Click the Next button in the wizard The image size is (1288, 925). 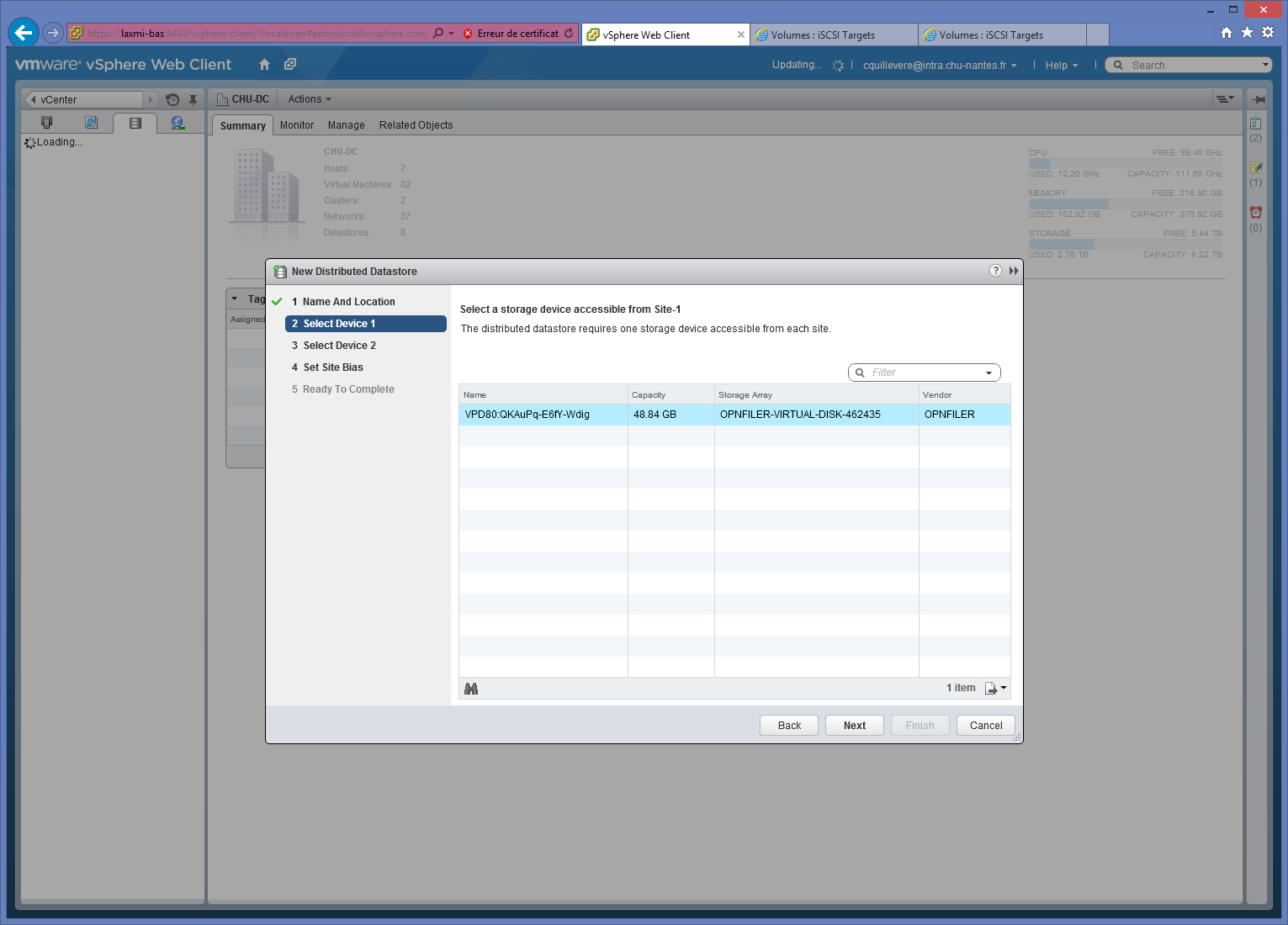coord(854,726)
